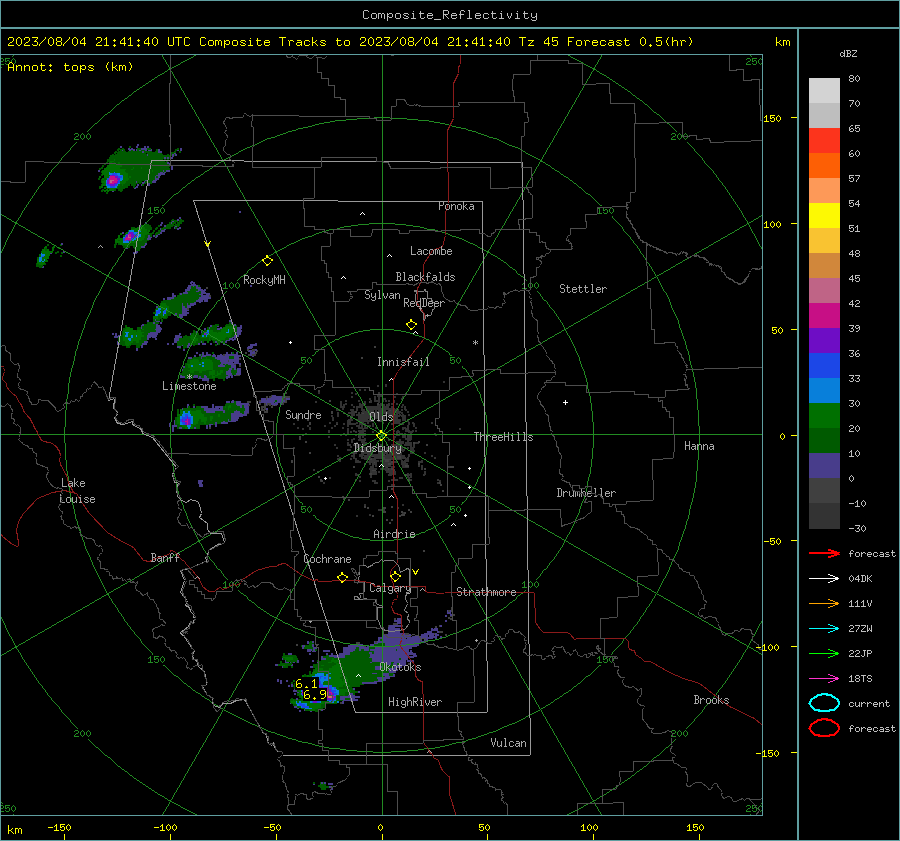This screenshot has height=841, width=900.
Task: Click the red 65 dBZ color swatch
Action: pyautogui.click(x=824, y=141)
